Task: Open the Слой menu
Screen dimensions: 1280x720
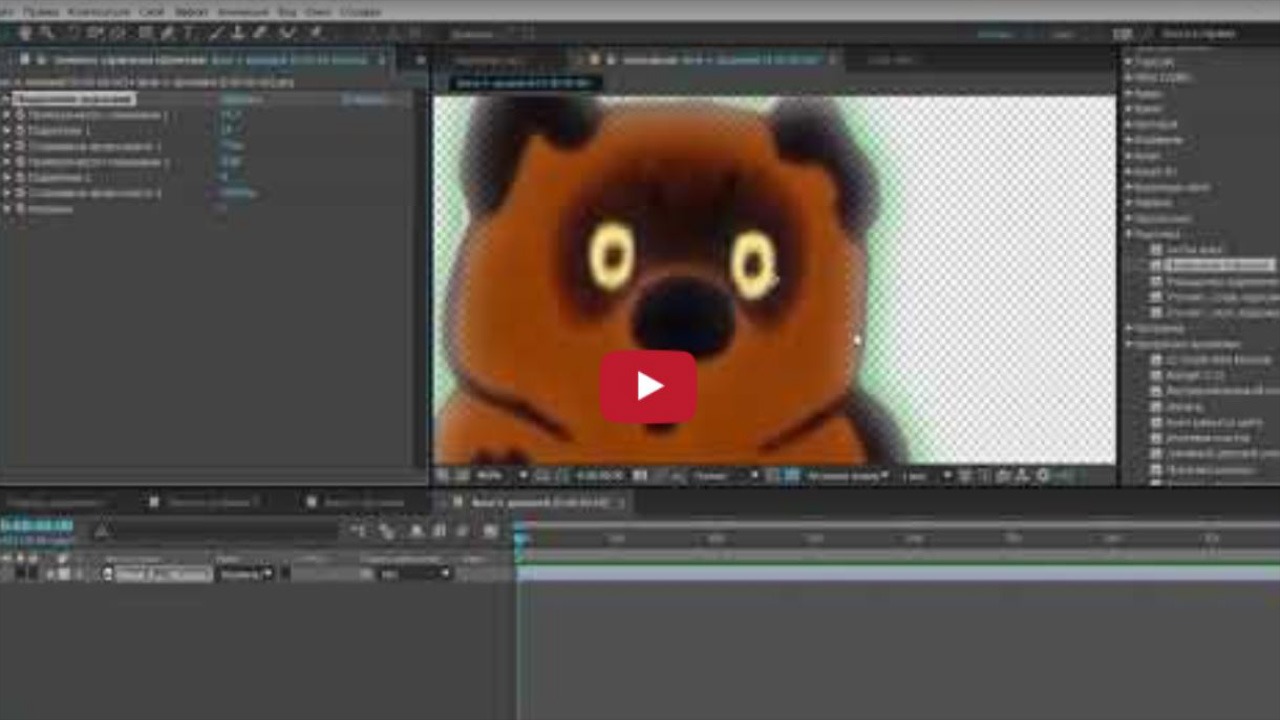Action: click(x=152, y=11)
